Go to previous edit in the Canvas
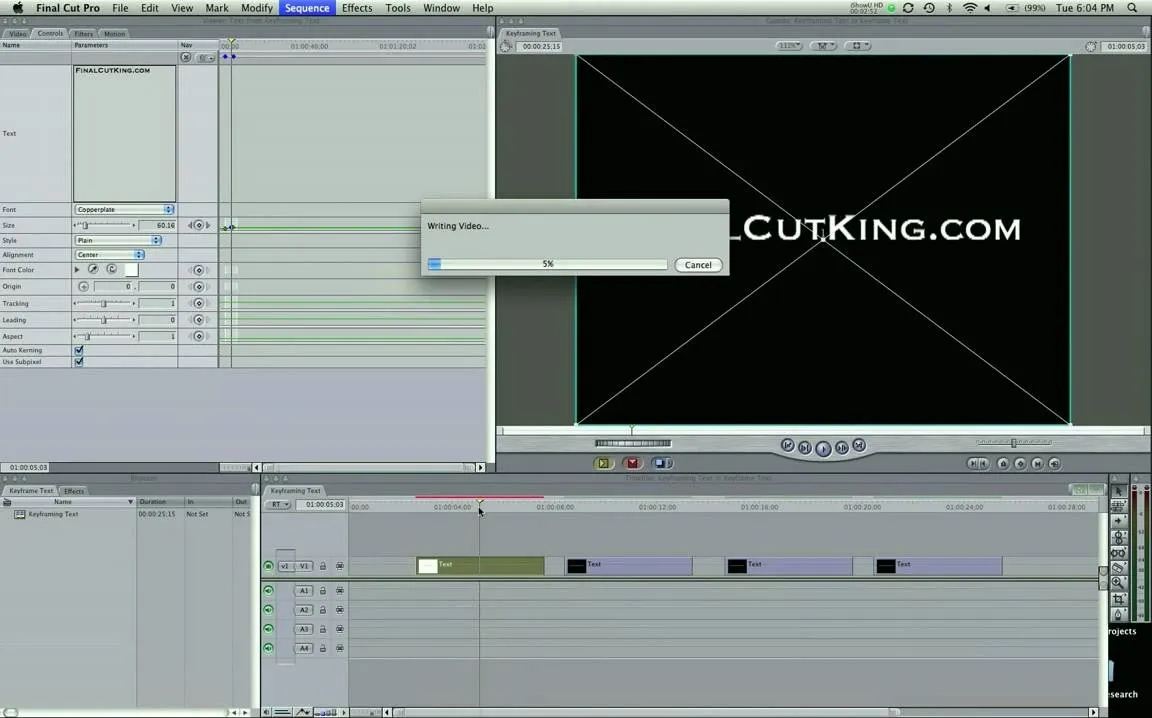The width and height of the screenshot is (1152, 718). pyautogui.click(x=788, y=445)
